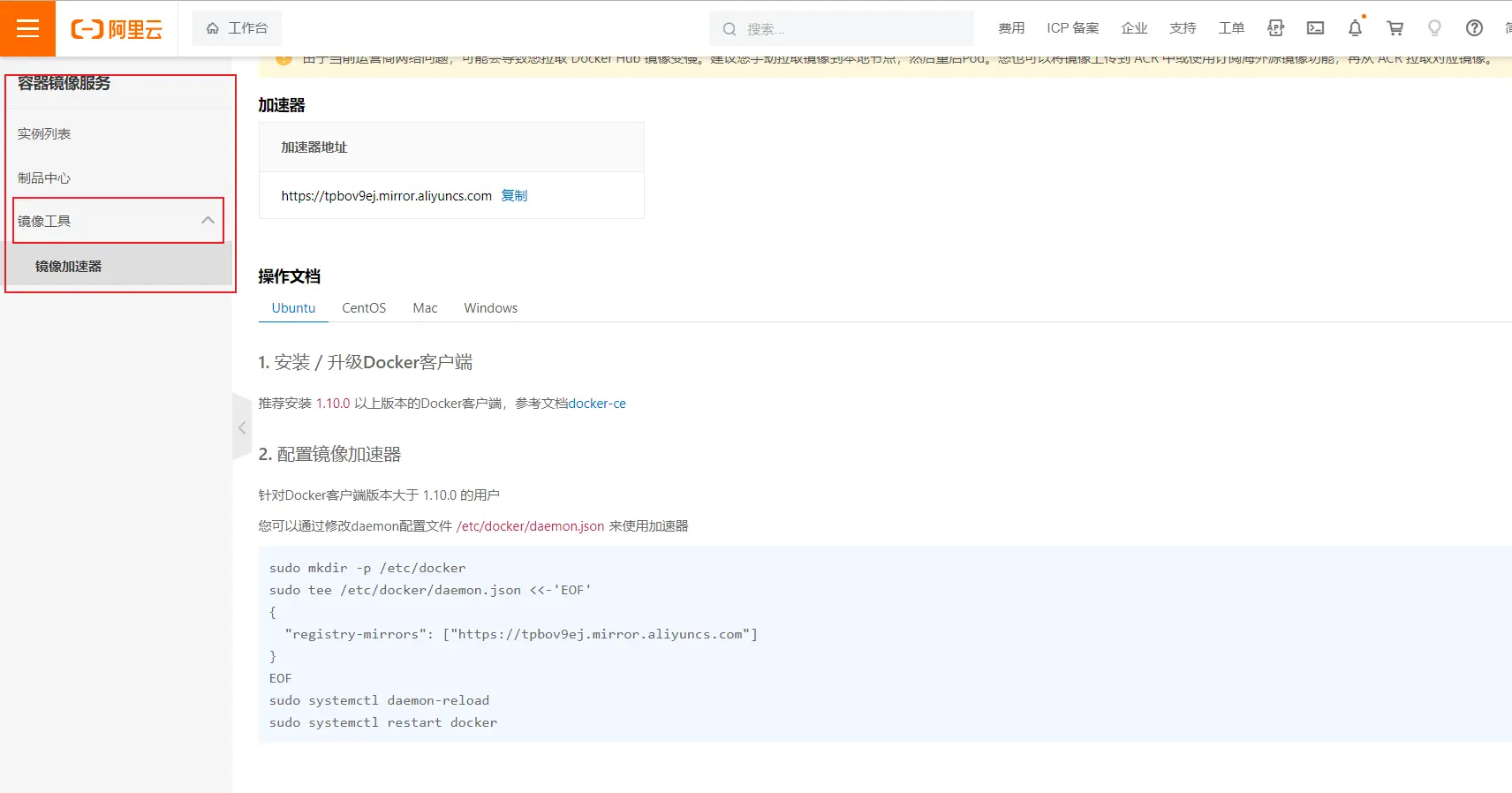Click the warning icon in yellow banner
Viewport: 1512px width, 793px height.
pyautogui.click(x=283, y=60)
